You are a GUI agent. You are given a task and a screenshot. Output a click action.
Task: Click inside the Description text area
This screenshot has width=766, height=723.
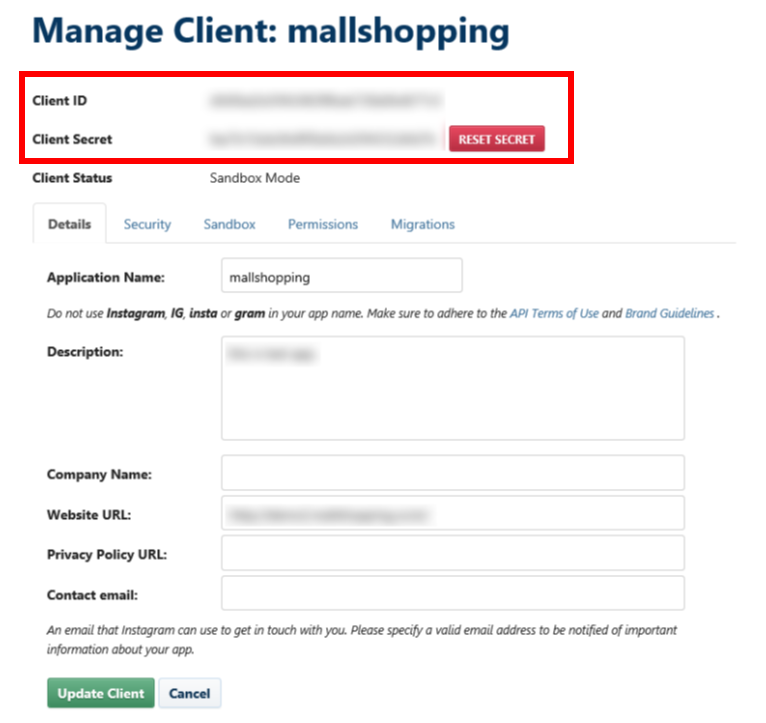(452, 388)
